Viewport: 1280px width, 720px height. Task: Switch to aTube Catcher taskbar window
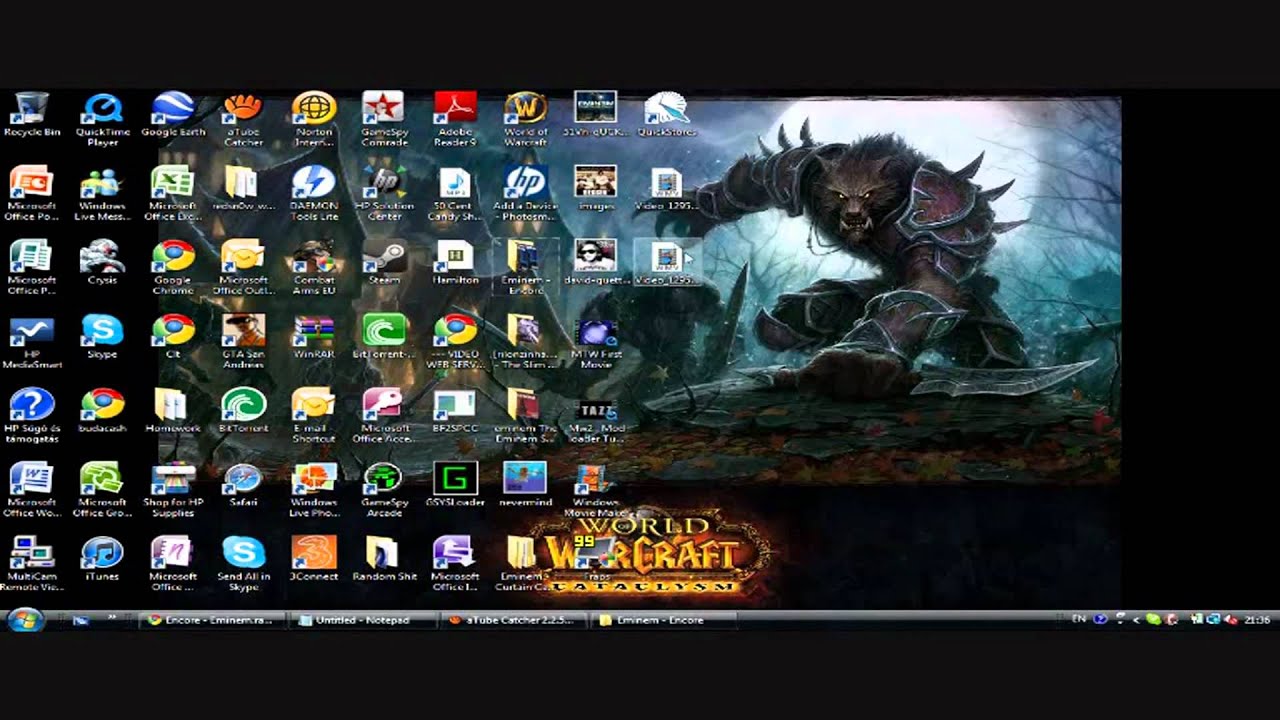514,620
